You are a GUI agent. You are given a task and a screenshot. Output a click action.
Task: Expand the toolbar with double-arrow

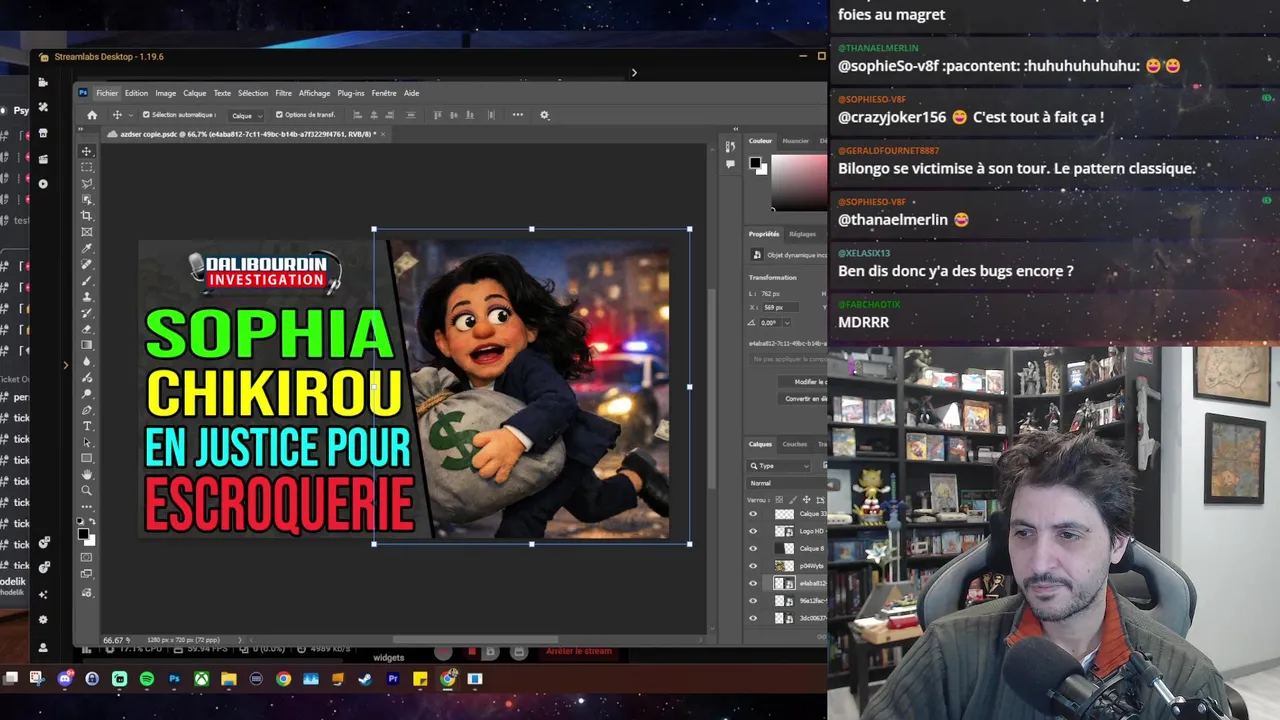pyautogui.click(x=80, y=129)
